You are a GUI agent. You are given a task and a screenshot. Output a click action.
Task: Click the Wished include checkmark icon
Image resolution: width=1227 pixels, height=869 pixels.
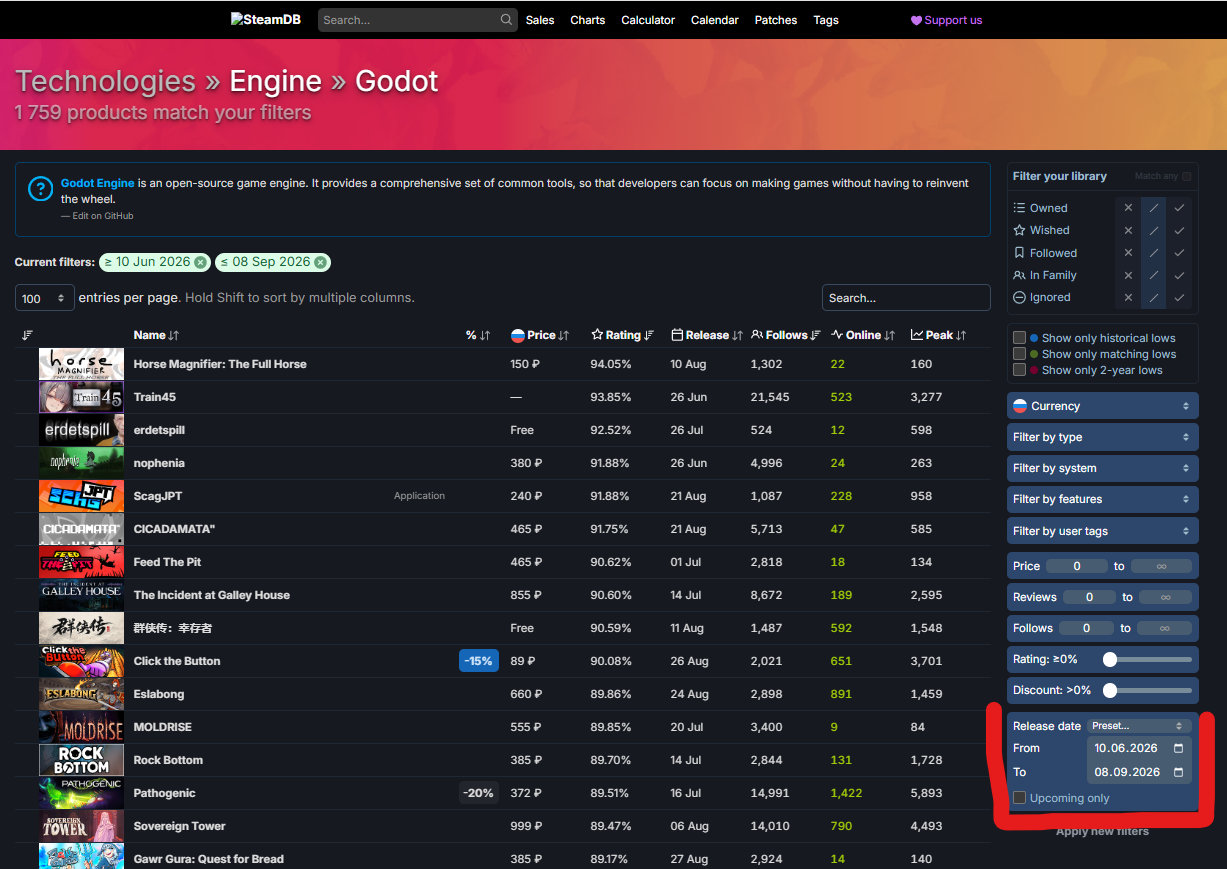pyautogui.click(x=1179, y=230)
